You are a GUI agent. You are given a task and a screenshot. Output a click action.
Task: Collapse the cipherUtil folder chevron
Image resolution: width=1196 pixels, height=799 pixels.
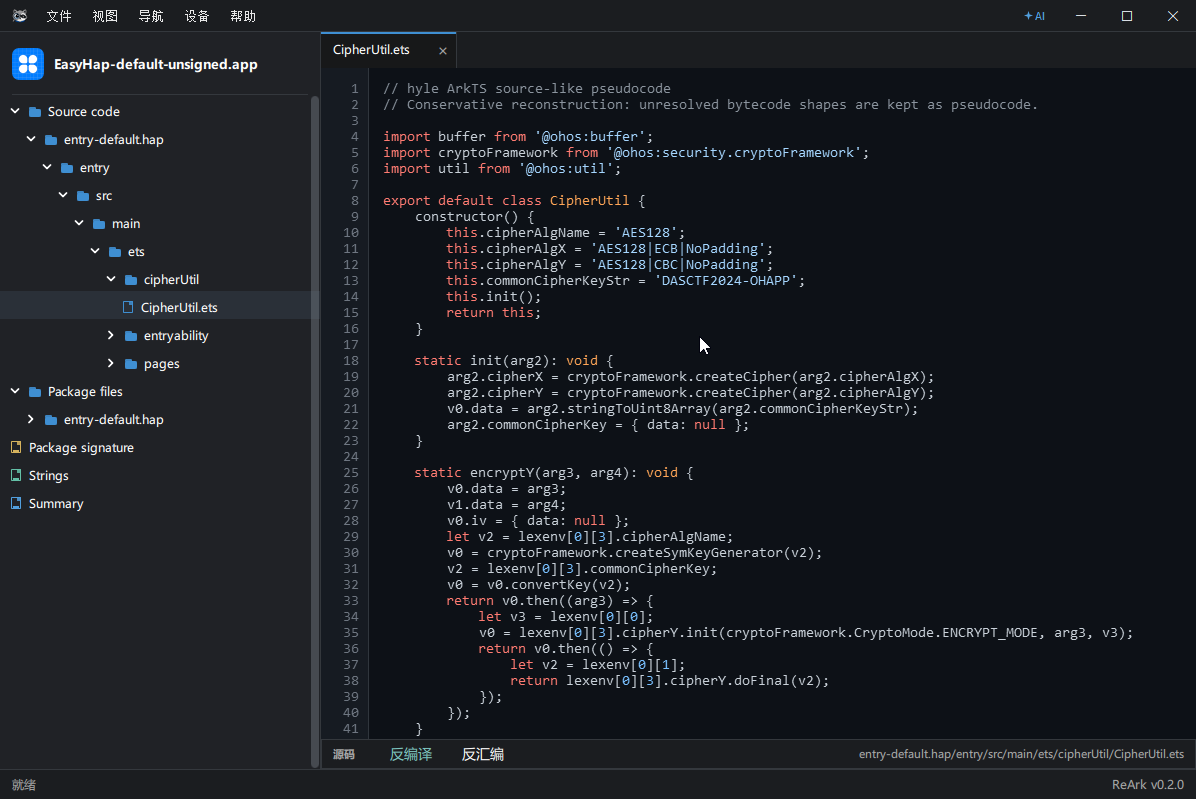point(111,279)
